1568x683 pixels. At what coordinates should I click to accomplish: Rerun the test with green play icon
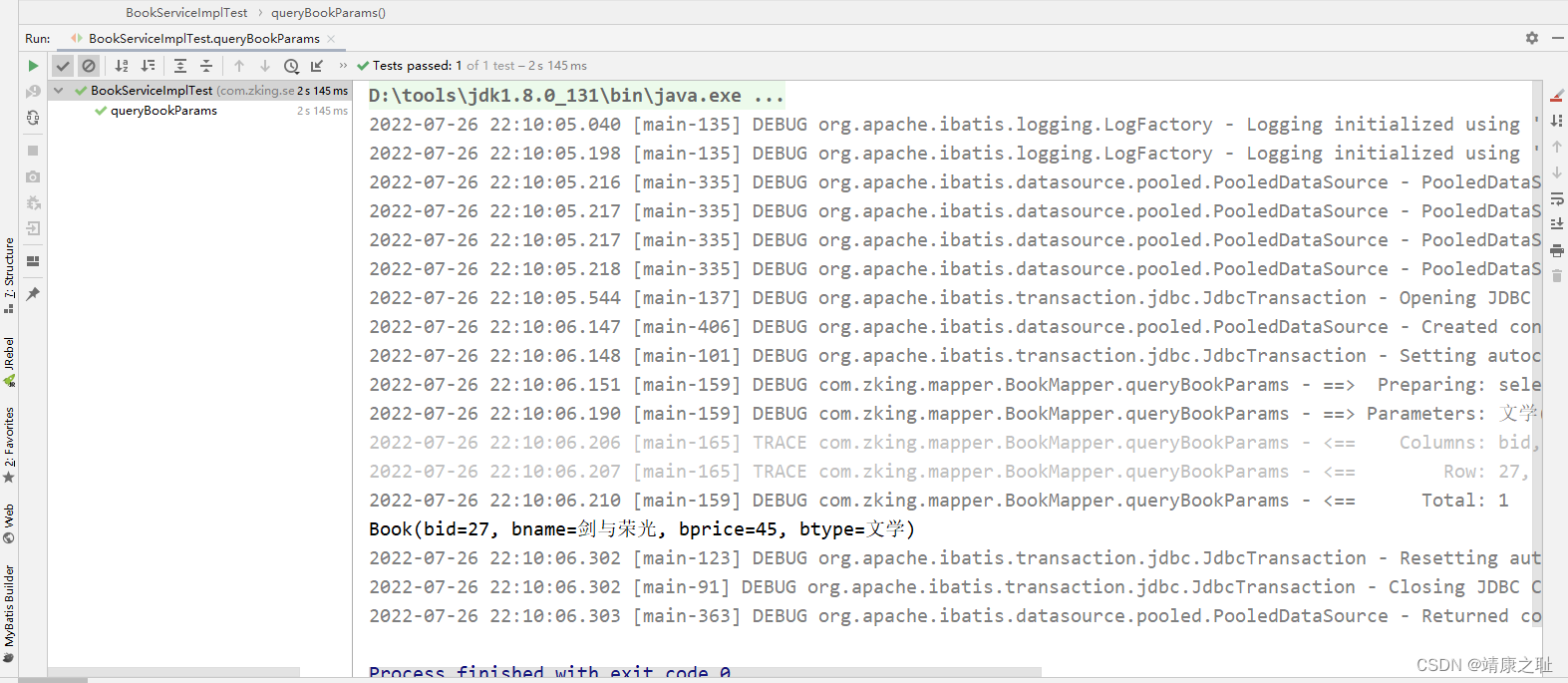[x=33, y=66]
